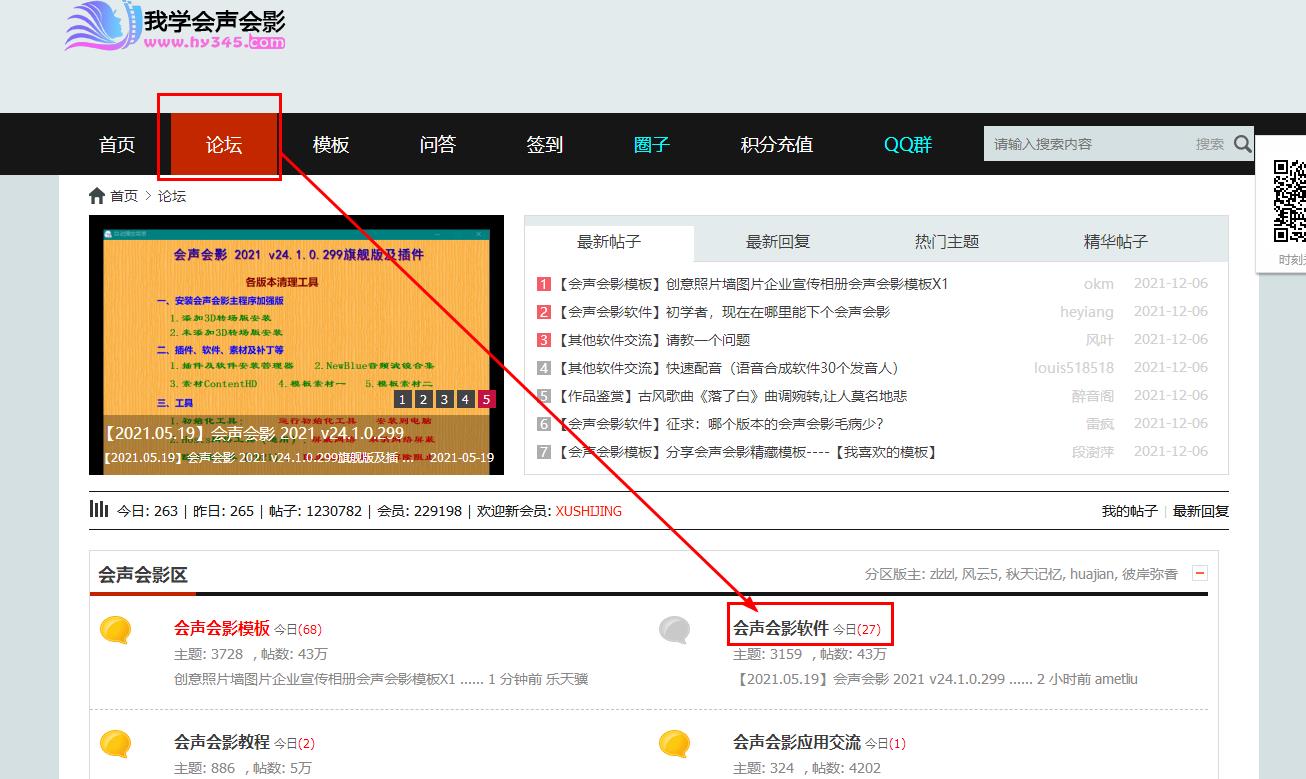Image resolution: width=1306 pixels, height=779 pixels.
Task: Open post 创意照片墙图片企业宣传相册会声会影模板X1
Action: 807,284
